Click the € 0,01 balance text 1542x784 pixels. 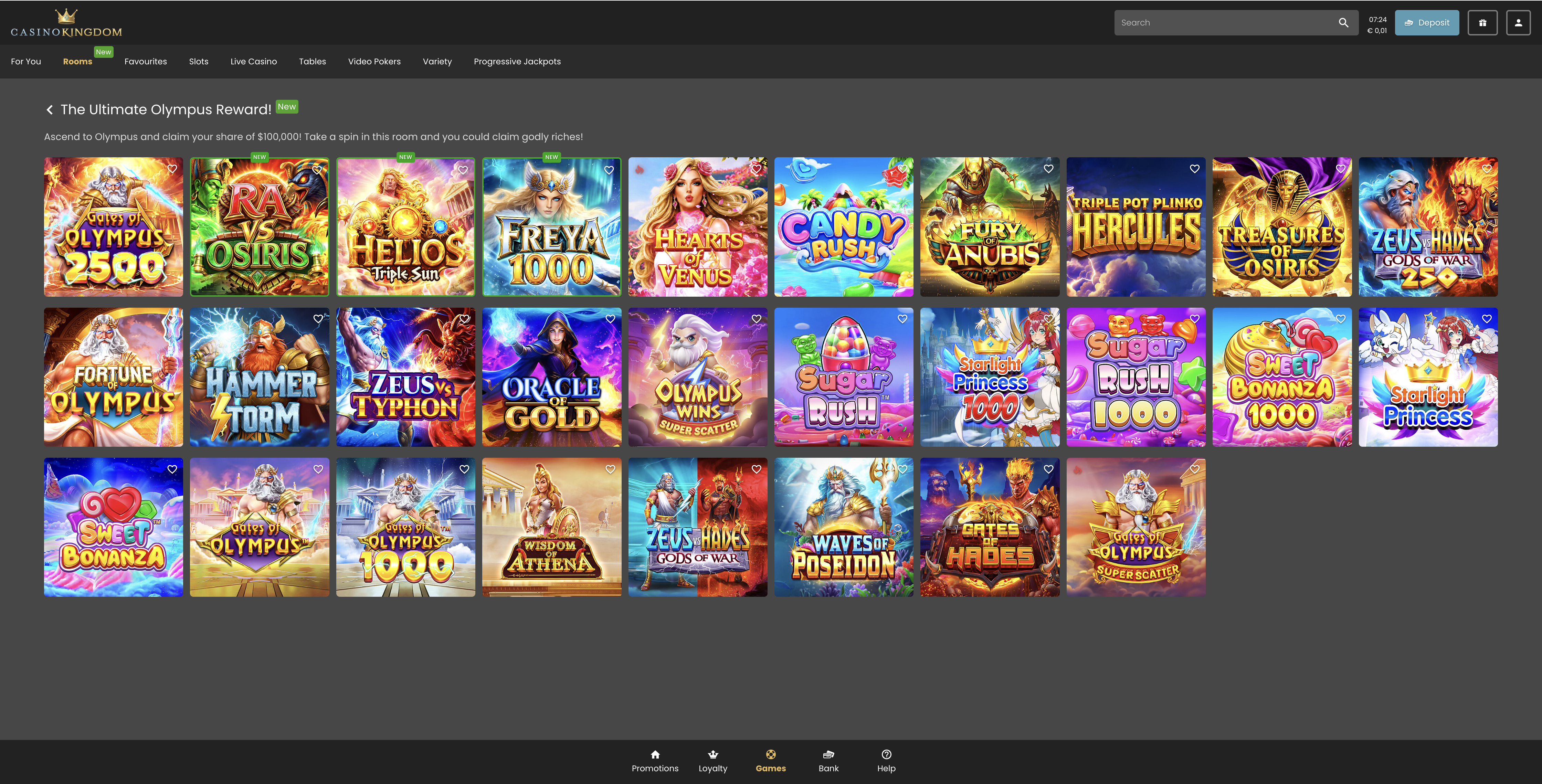tap(1377, 31)
